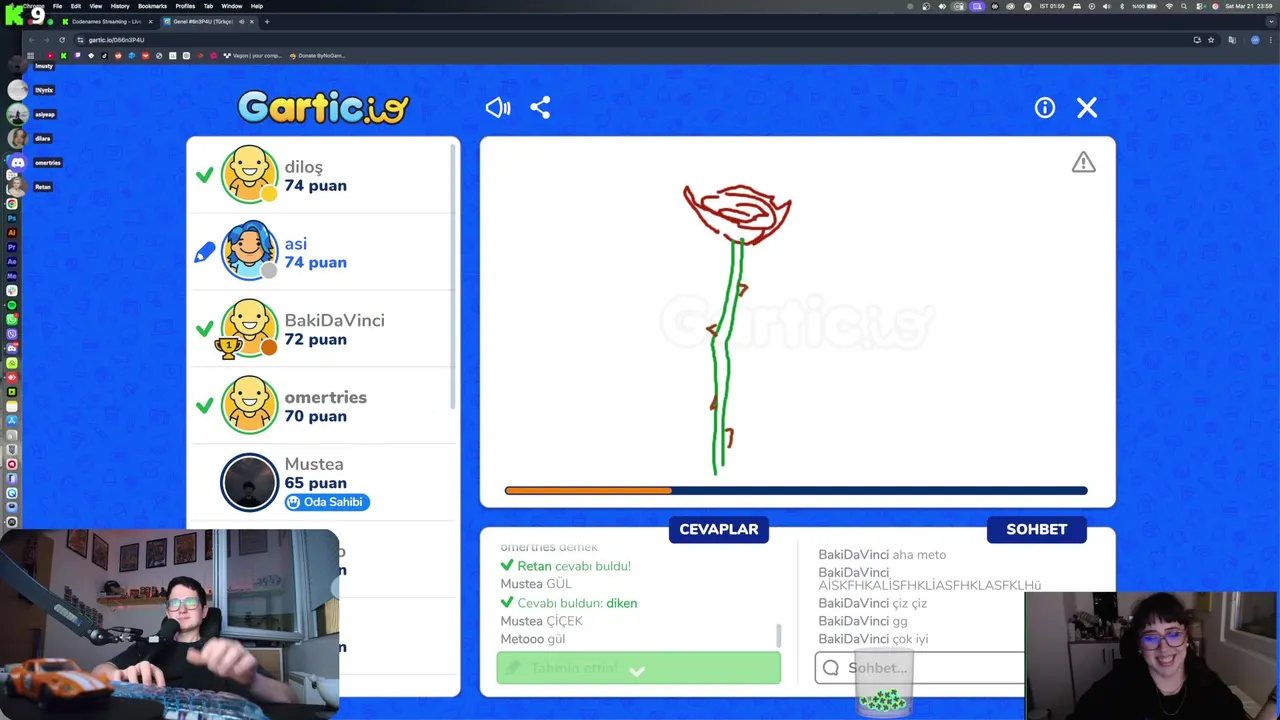Click the gartic.io address bar

[x=630, y=40]
